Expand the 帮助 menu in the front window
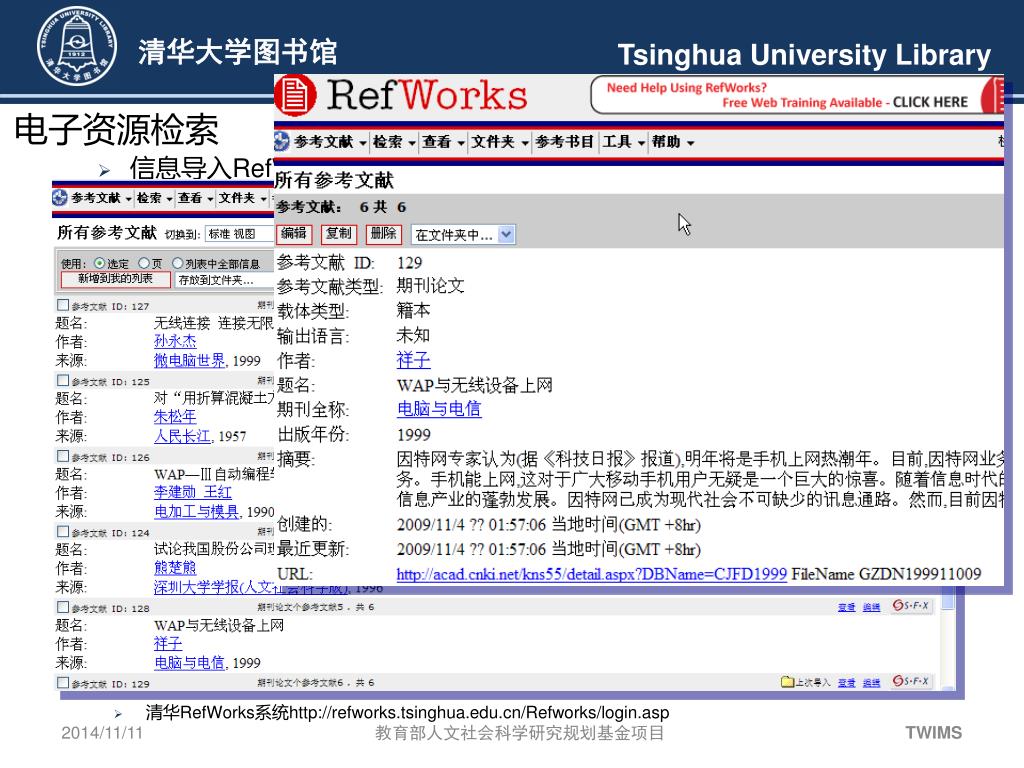The image size is (1024, 768). point(673,142)
